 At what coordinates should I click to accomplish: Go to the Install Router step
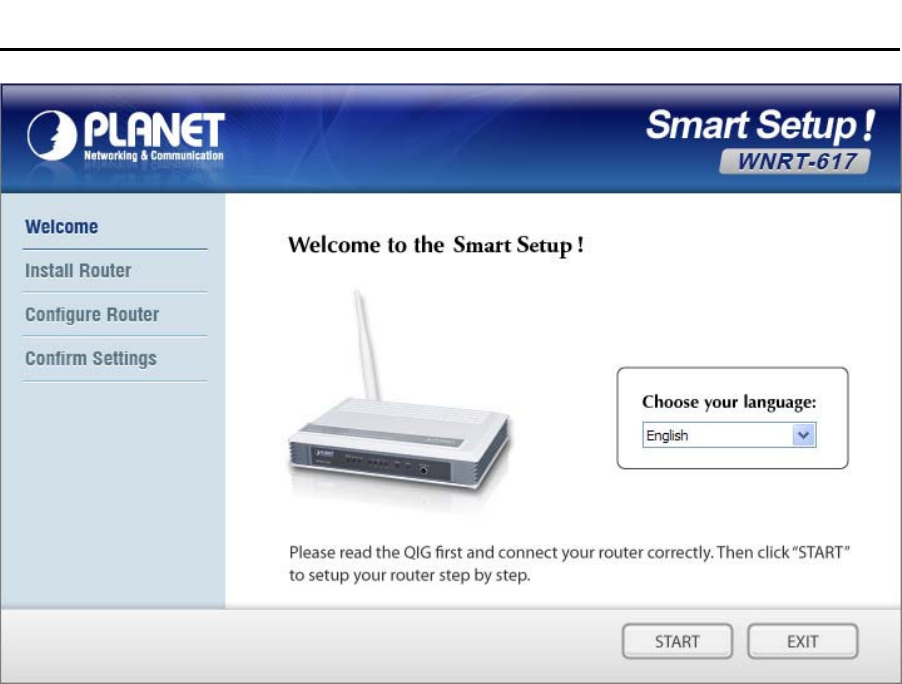click(78, 270)
